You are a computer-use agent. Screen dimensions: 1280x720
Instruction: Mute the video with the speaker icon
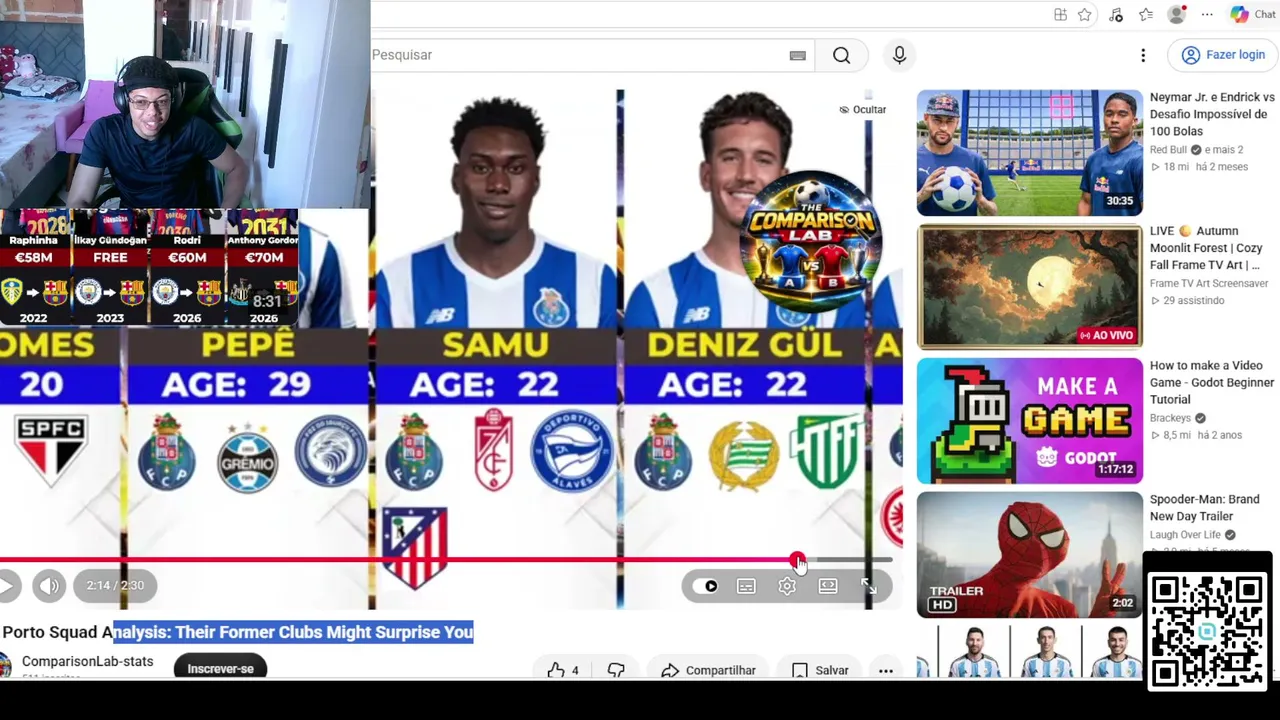pos(49,586)
